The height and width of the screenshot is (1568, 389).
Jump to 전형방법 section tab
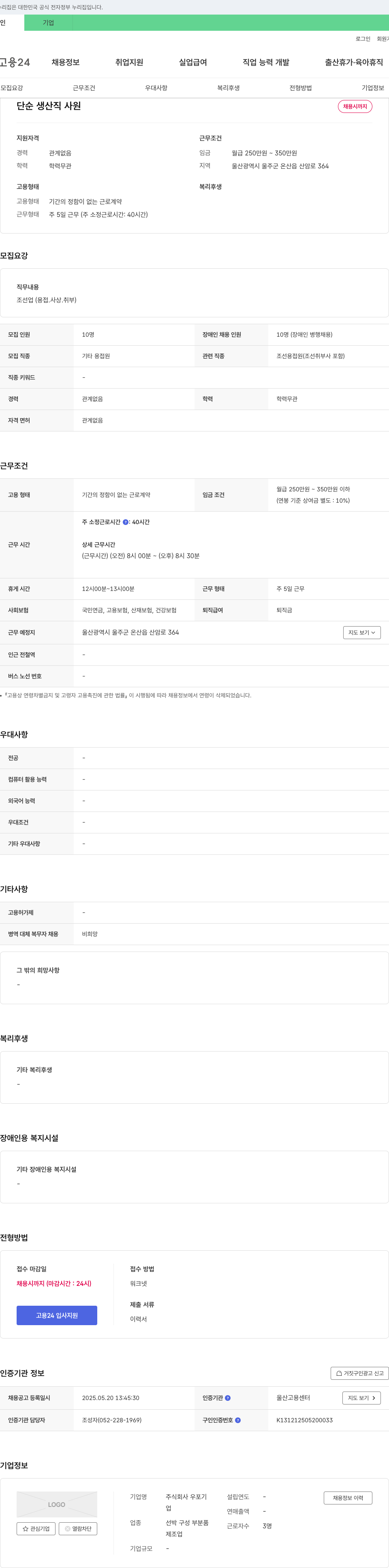click(x=301, y=88)
